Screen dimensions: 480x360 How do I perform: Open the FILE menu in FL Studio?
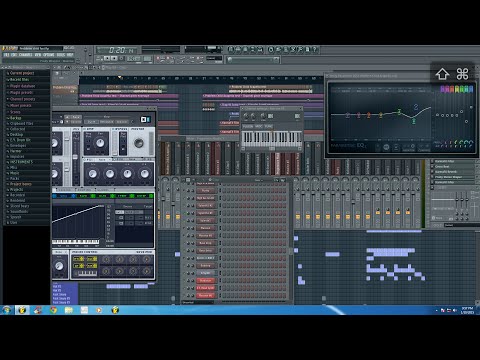(6, 55)
